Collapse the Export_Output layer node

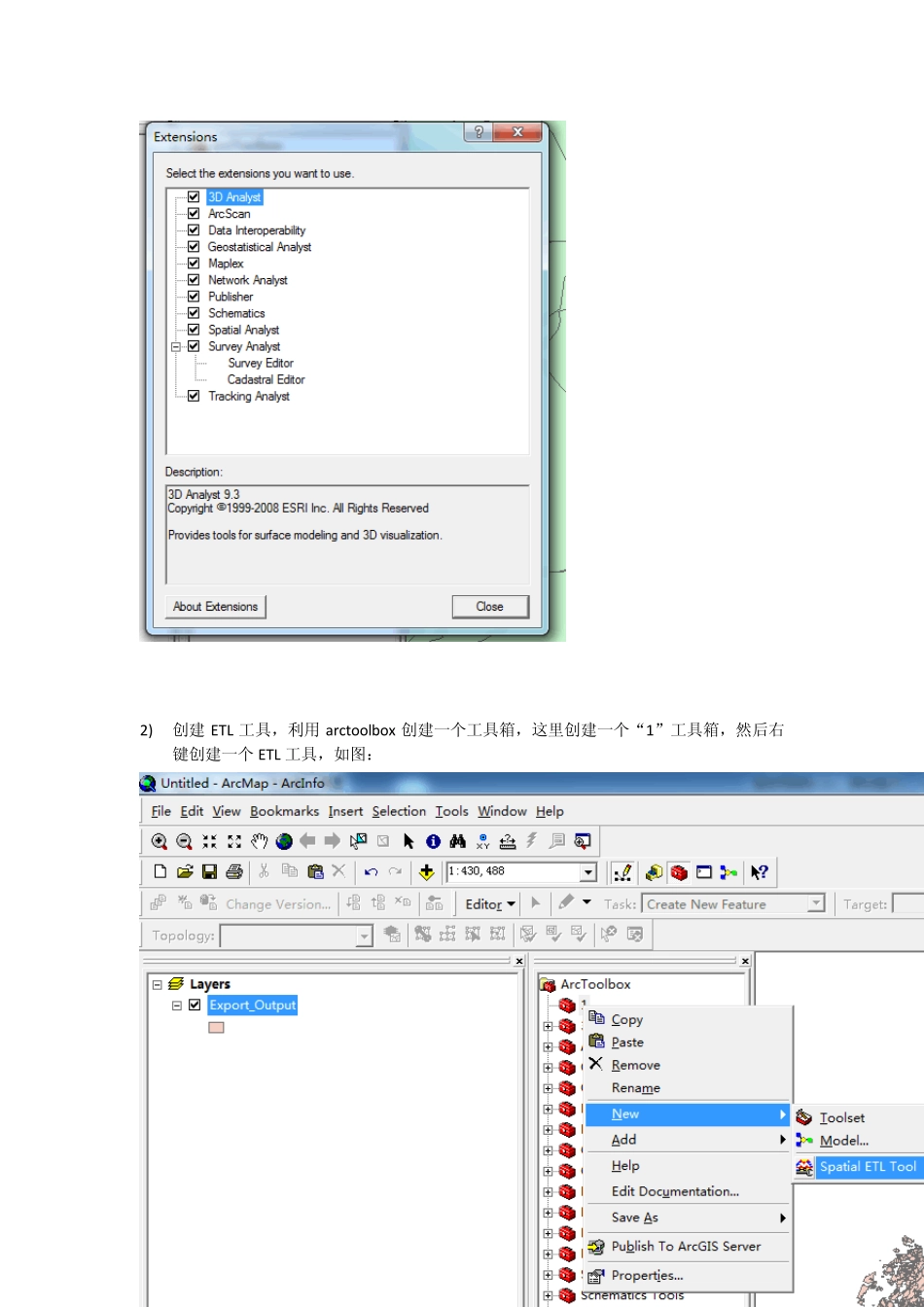point(177,1006)
